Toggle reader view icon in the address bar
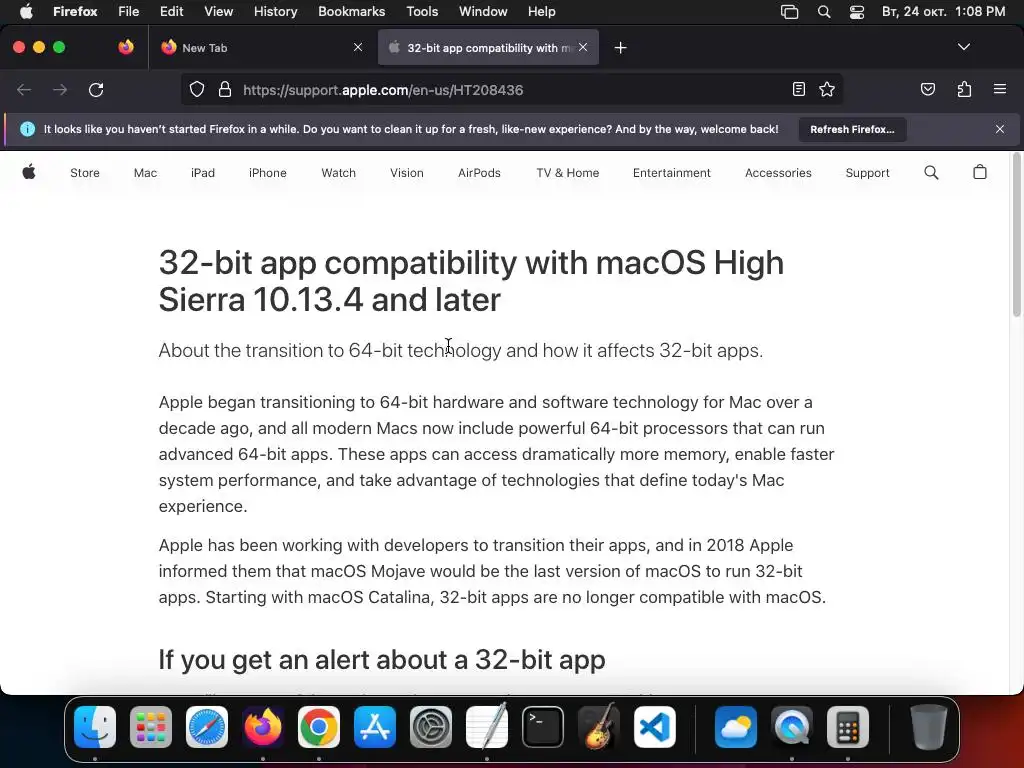 click(x=798, y=89)
